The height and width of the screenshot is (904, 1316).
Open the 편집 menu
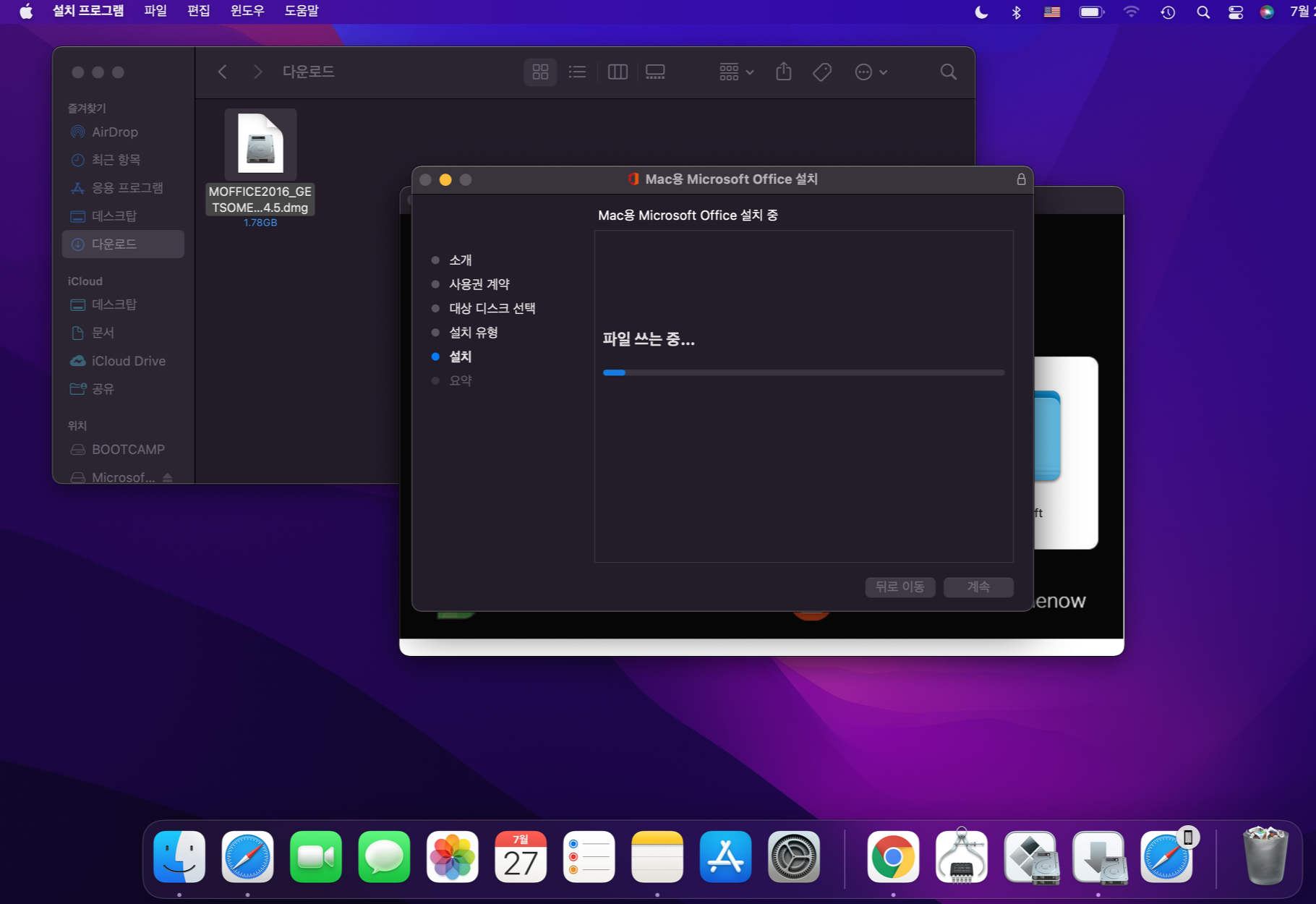199,12
